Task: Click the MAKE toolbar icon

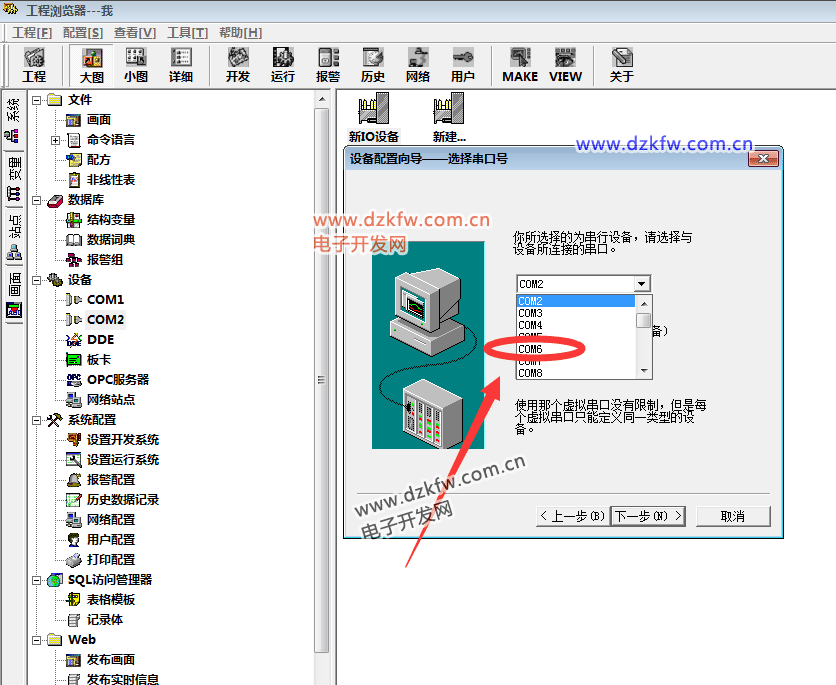Action: click(519, 64)
